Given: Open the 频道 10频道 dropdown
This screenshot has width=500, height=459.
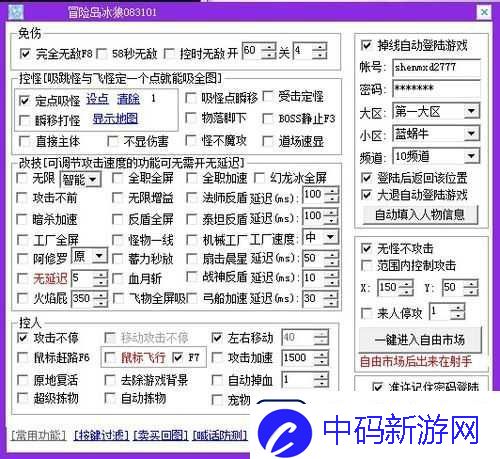Looking at the screenshot, I should tap(471, 156).
